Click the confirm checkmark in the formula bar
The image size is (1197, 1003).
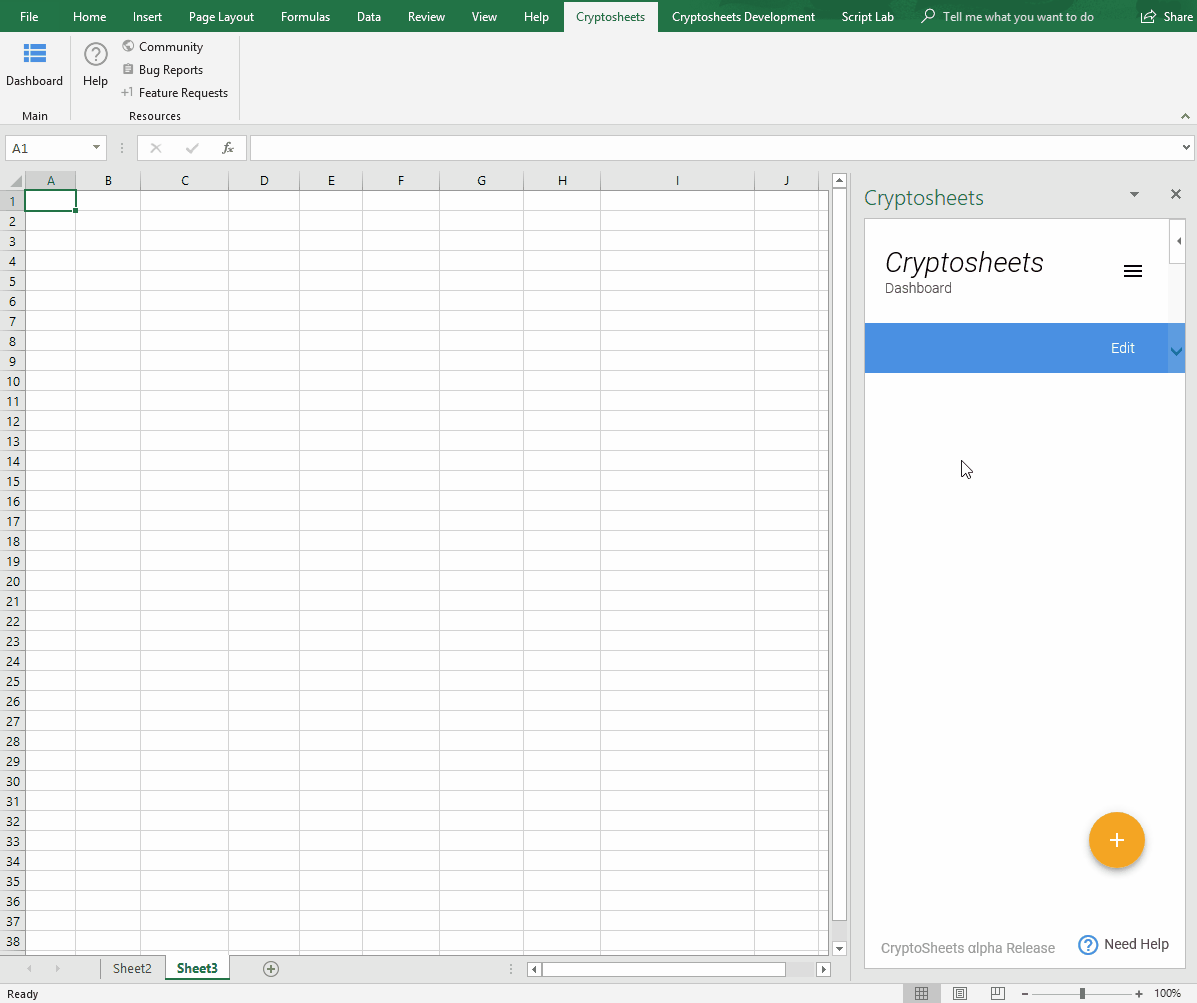tap(192, 148)
